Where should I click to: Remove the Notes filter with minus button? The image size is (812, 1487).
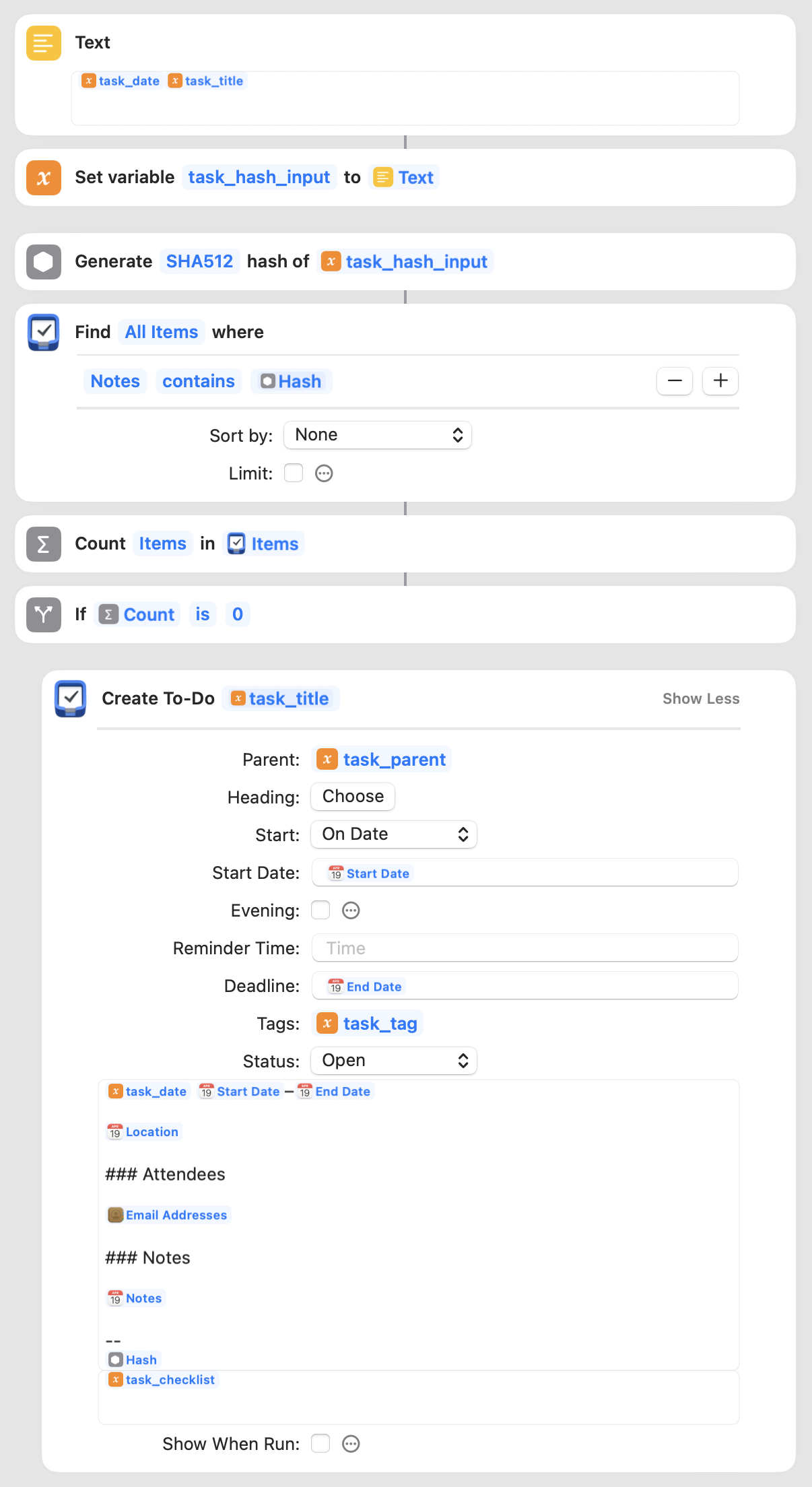pos(675,381)
